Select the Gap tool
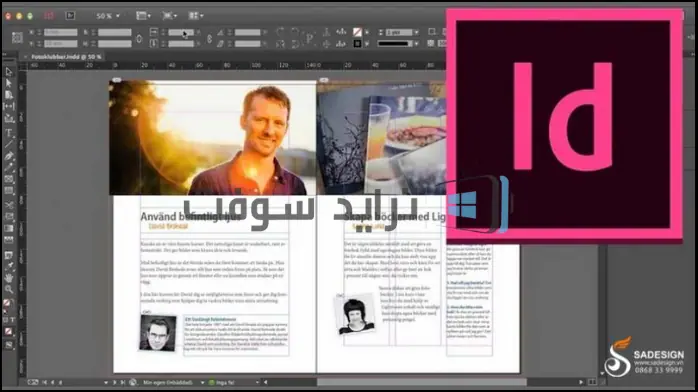Screen dimensions: 698x392 click(8, 106)
